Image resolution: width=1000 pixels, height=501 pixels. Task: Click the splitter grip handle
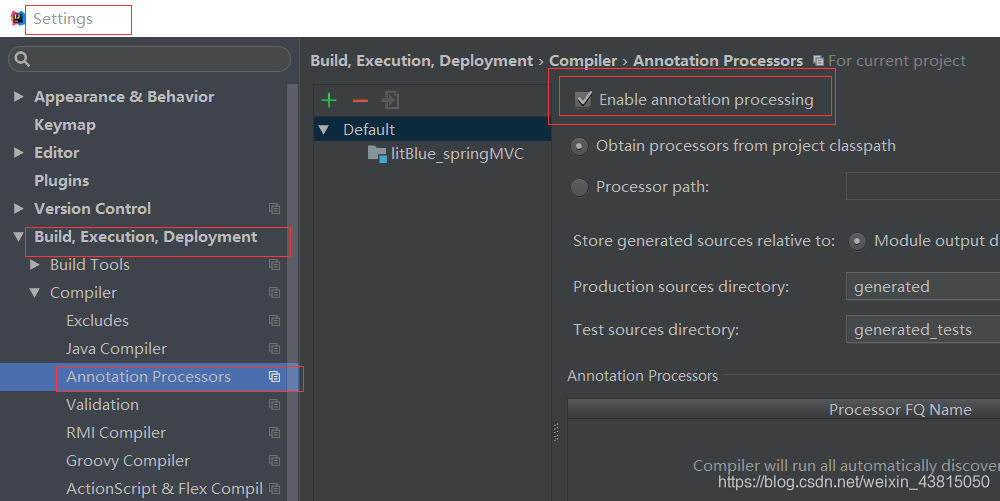click(555, 432)
